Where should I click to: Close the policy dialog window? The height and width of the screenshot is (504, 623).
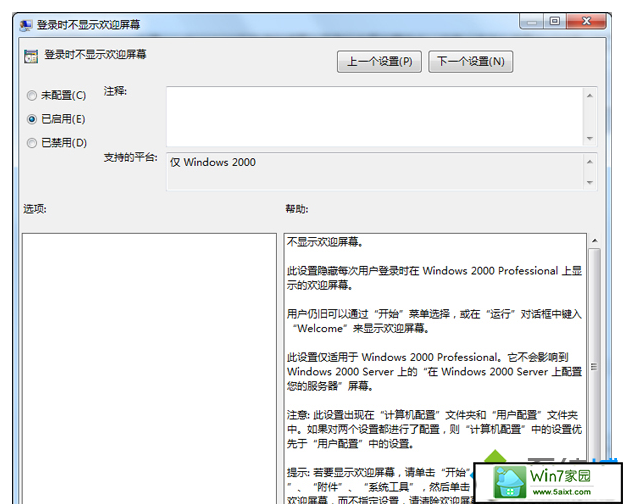[586, 21]
